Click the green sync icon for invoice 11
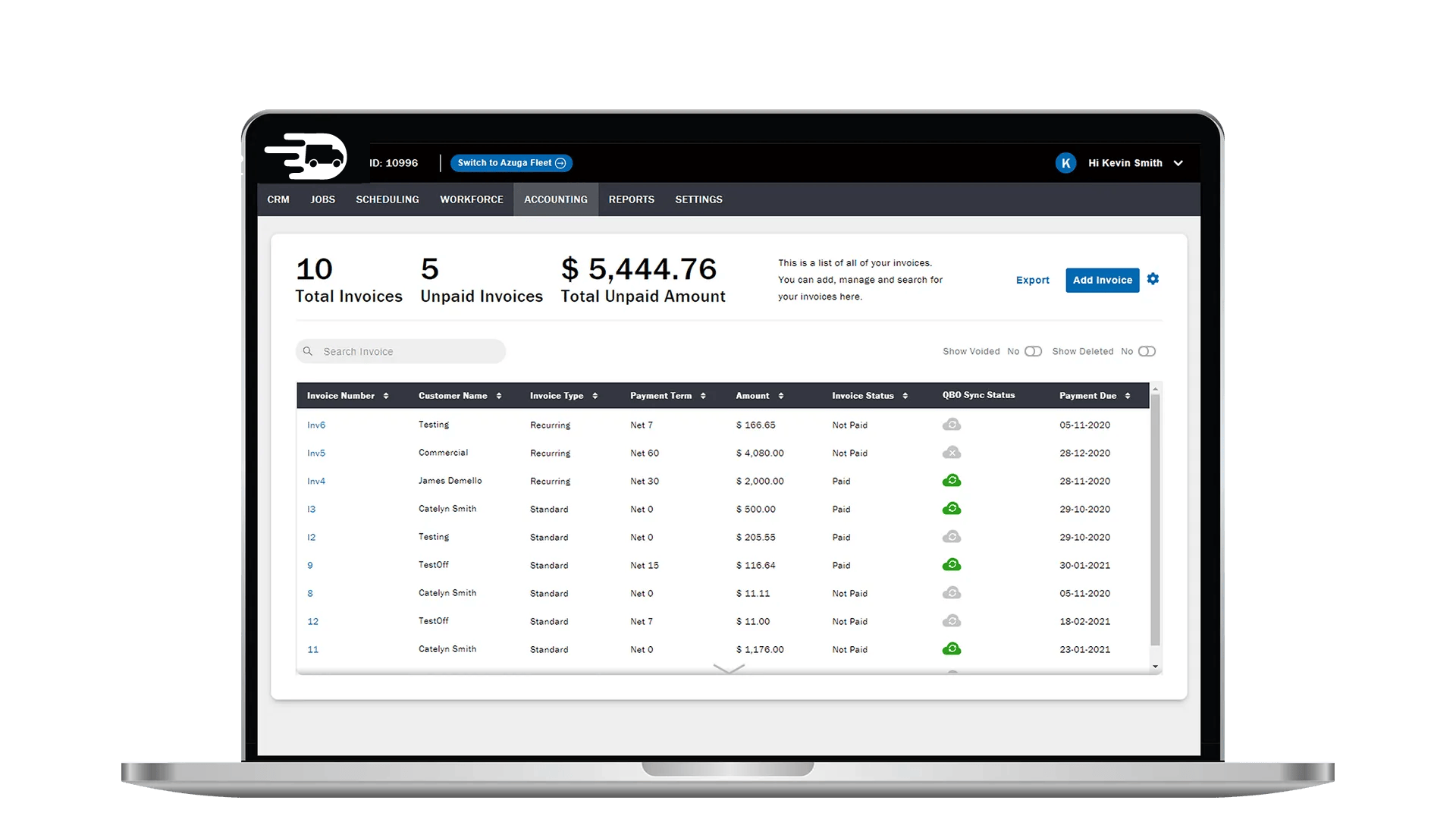This screenshot has width=1456, height=819. (952, 649)
